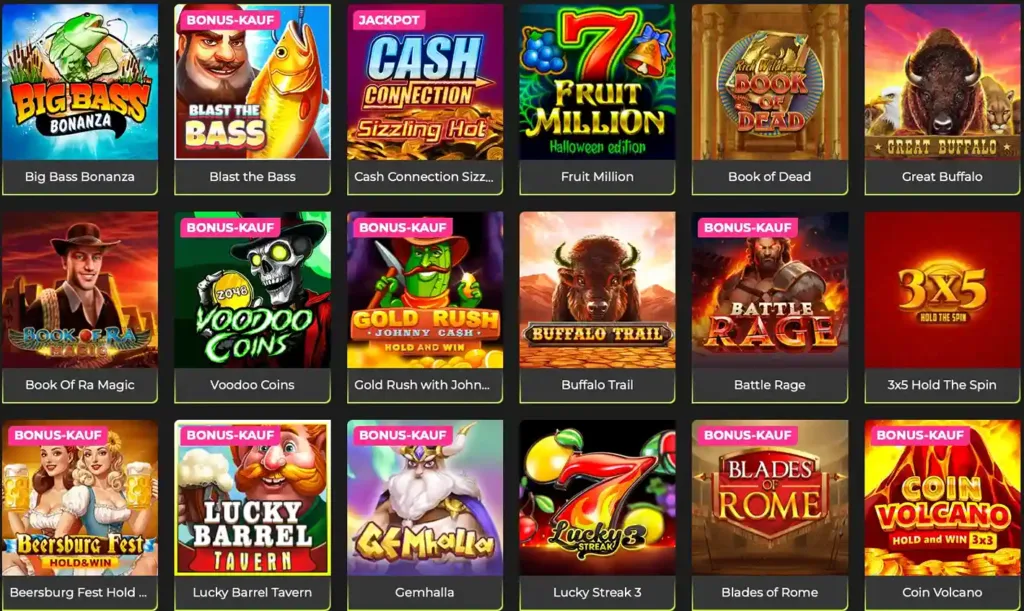Screen dimensions: 1024x611
Task: Click the JACKPOT badge on Cash Connection
Action: click(x=389, y=20)
